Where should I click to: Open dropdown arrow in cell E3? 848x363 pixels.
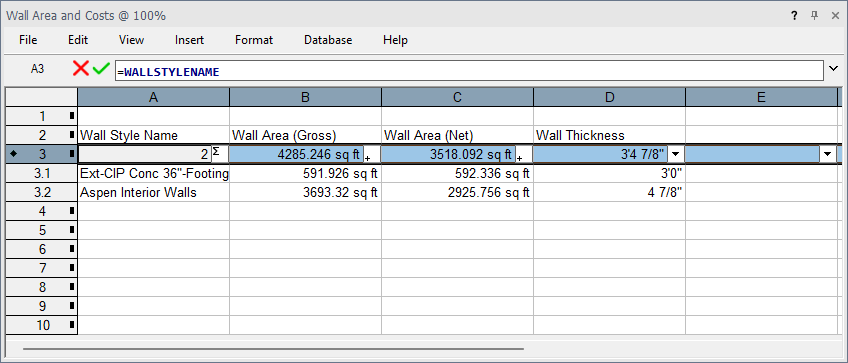coord(827,154)
